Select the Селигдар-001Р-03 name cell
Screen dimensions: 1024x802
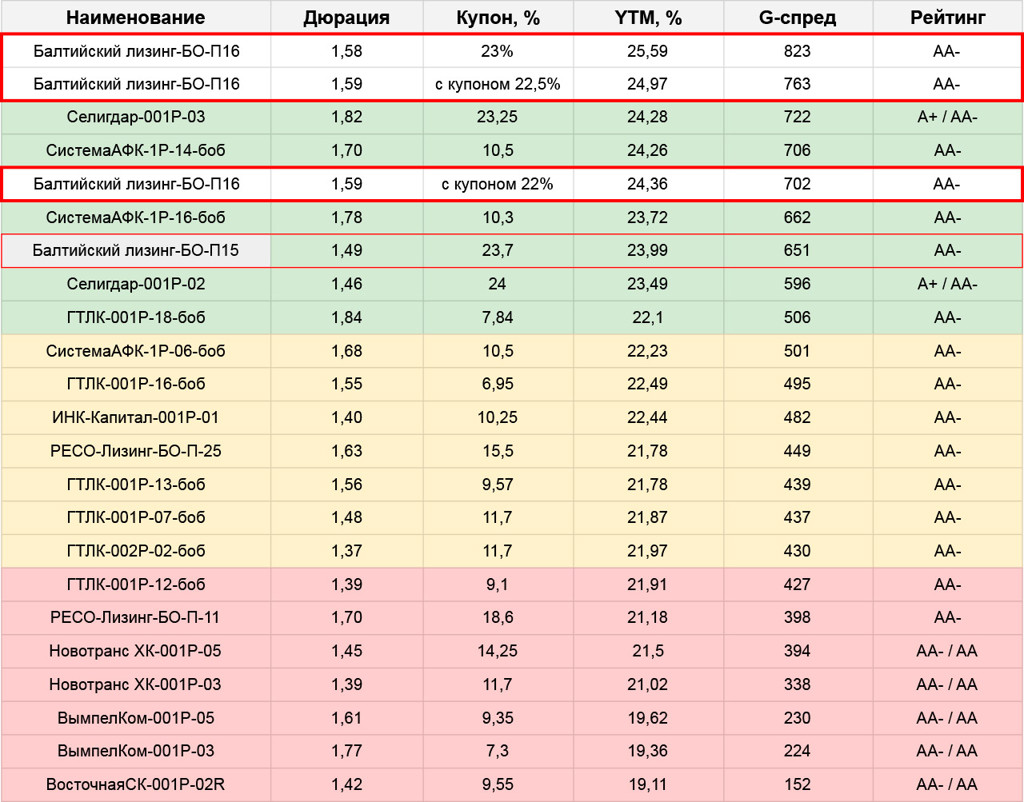(136, 117)
